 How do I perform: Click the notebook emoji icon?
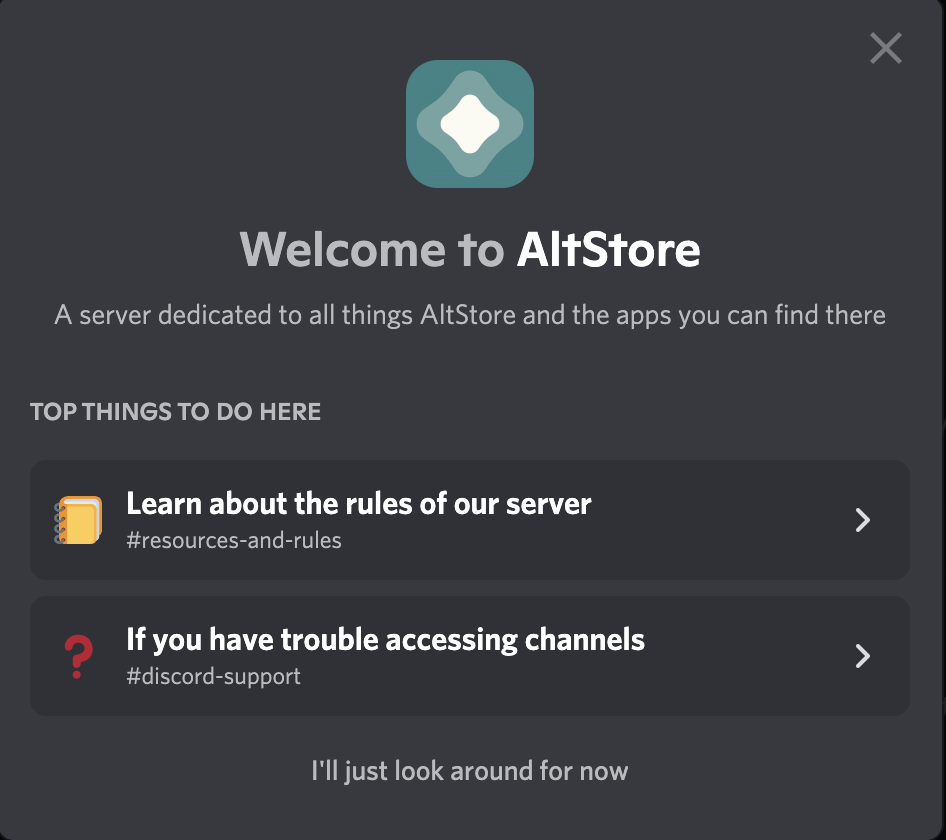(x=77, y=520)
